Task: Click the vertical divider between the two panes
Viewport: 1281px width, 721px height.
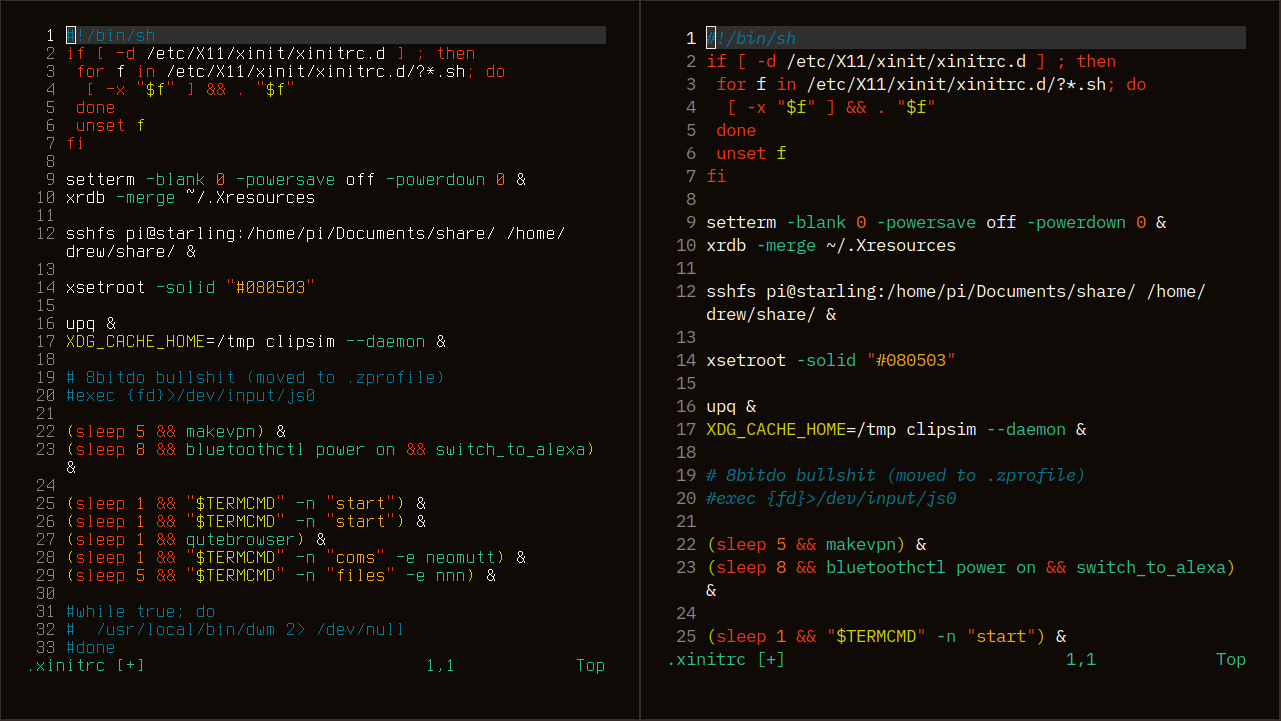Action: [640, 360]
